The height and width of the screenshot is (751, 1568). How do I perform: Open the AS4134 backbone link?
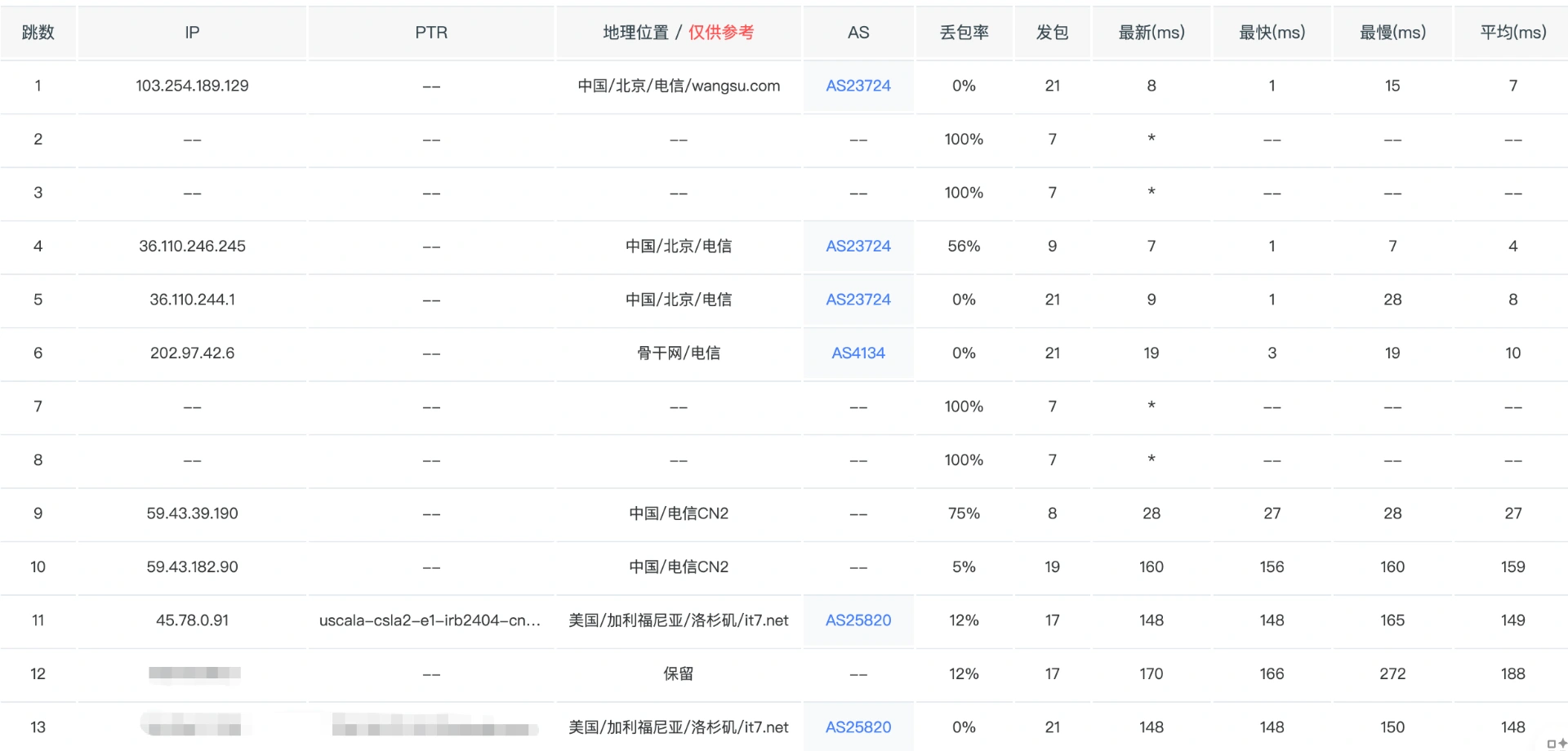pos(857,353)
